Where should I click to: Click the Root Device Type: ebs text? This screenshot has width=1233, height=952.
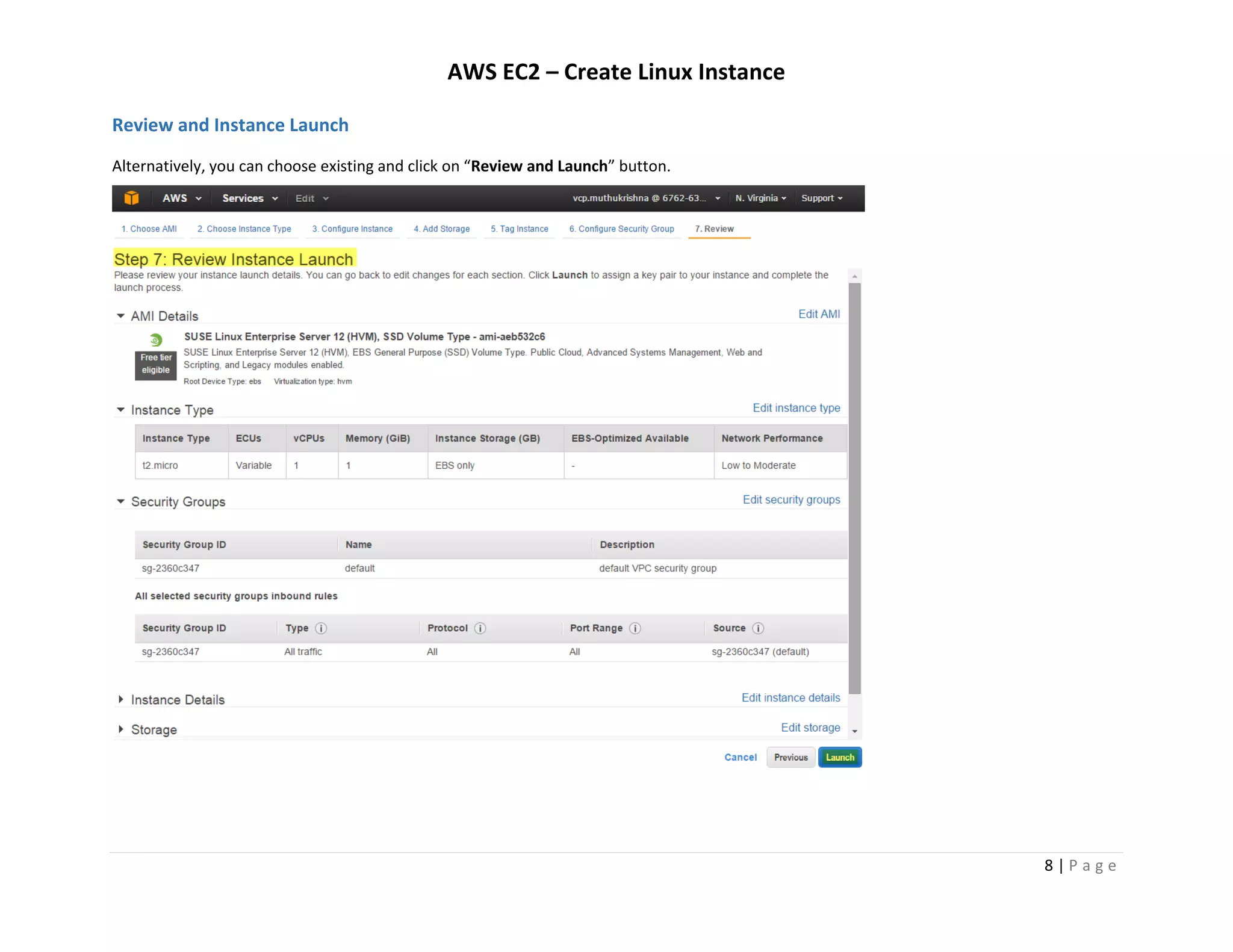click(x=222, y=382)
